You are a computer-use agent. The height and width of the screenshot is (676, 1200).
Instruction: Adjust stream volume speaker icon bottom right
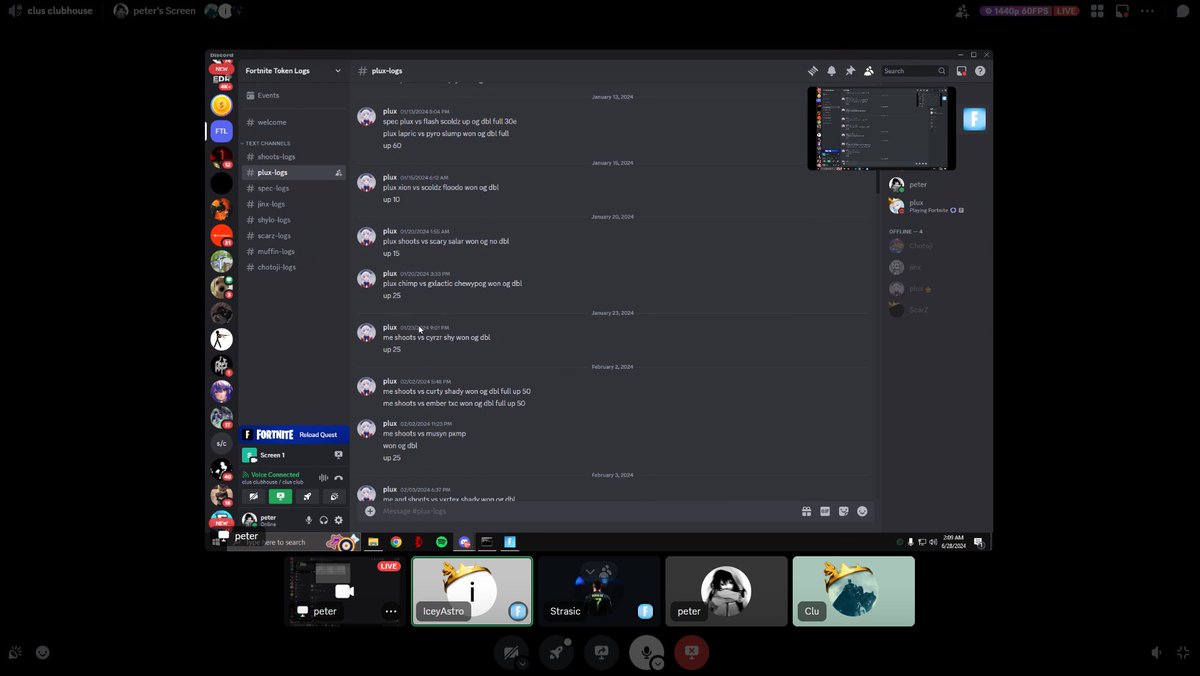(1157, 652)
